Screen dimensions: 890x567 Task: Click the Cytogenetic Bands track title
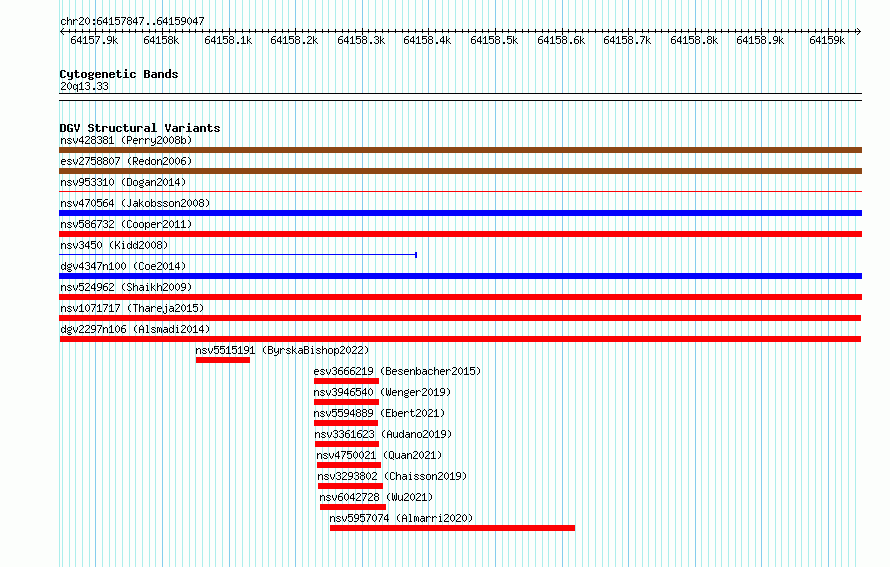(119, 74)
